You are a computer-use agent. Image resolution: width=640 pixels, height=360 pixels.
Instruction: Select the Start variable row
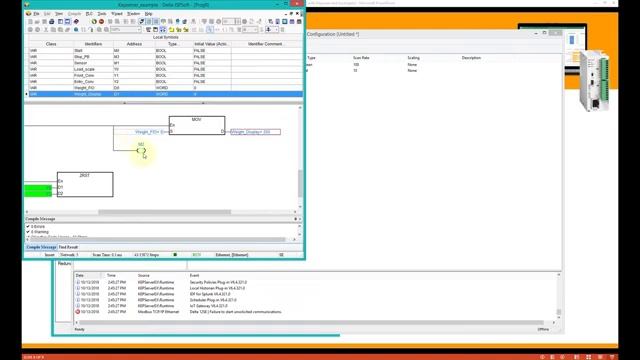tap(165, 51)
